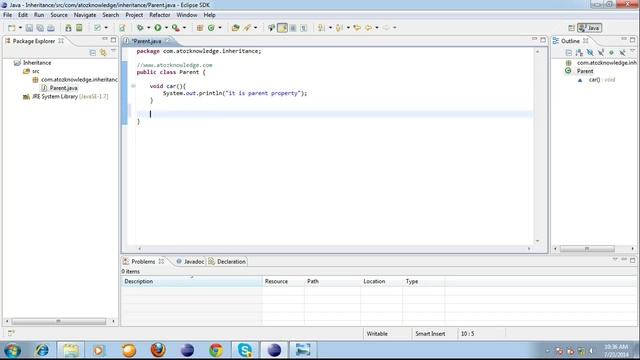Click the Back navigation arrow icon
This screenshot has height=360, width=640.
point(368,28)
